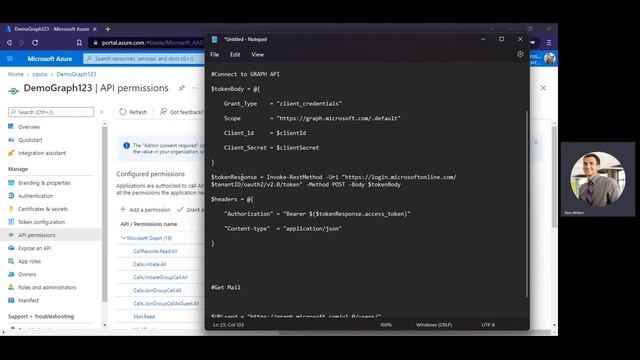The height and width of the screenshot is (360, 640).
Task: Click the info icon in admin consent notice
Action: [x=127, y=146]
